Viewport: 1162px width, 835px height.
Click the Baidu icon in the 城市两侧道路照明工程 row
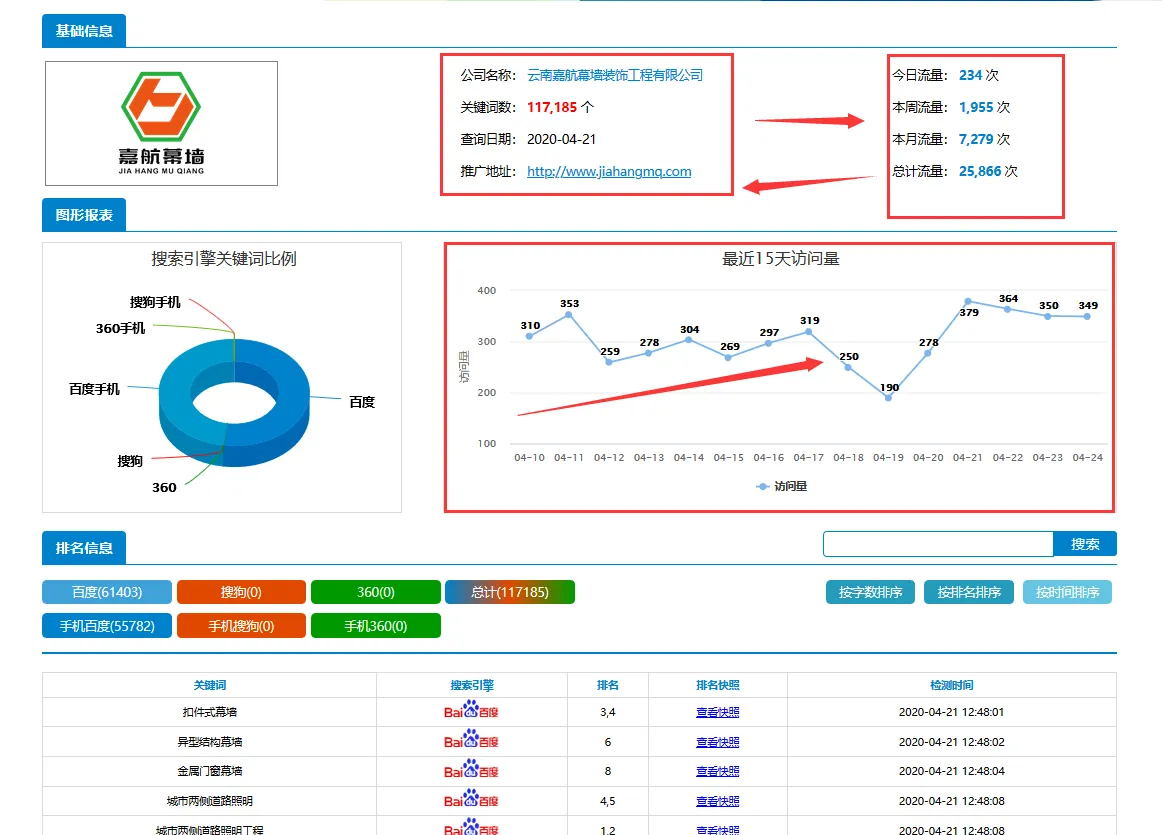click(x=470, y=828)
